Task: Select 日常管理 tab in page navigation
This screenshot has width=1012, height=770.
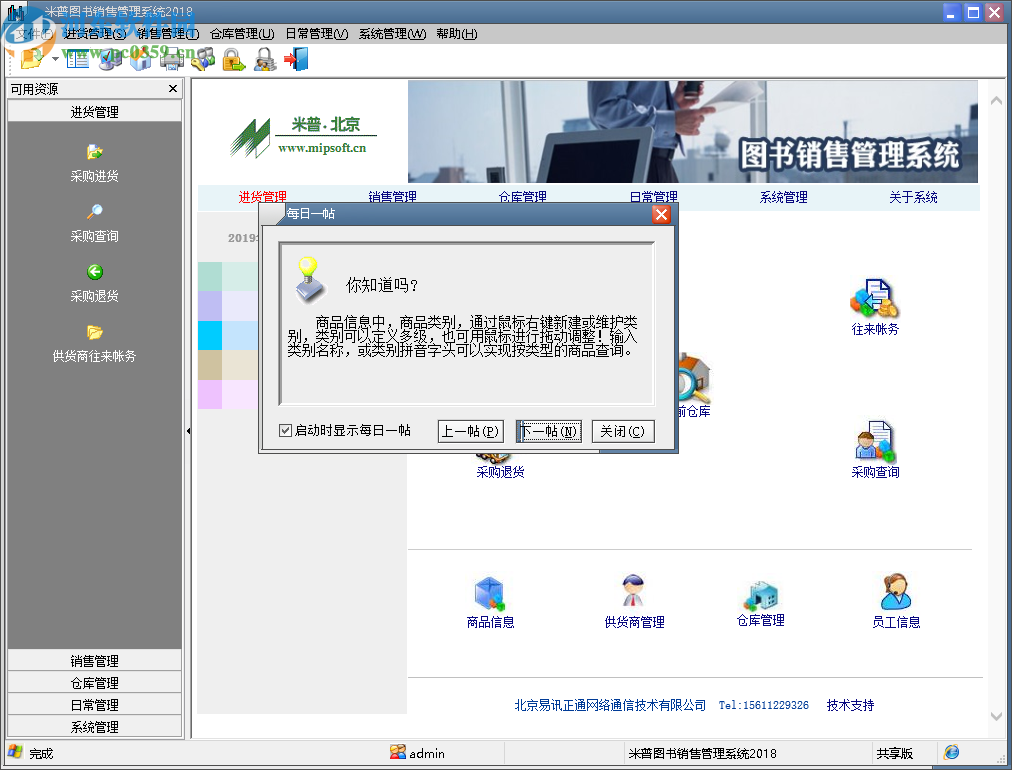Action: pyautogui.click(x=654, y=197)
